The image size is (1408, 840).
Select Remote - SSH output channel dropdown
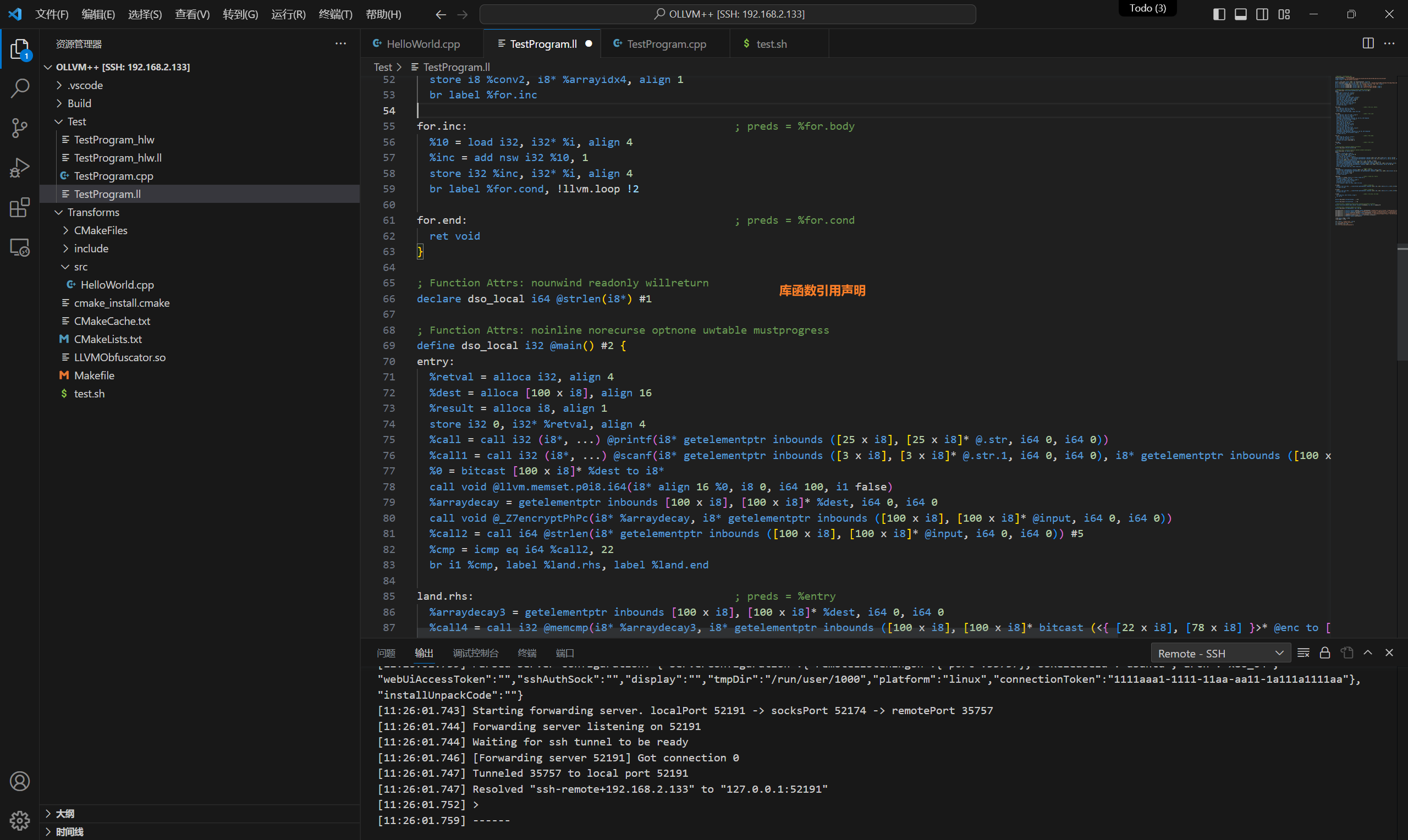1220,653
